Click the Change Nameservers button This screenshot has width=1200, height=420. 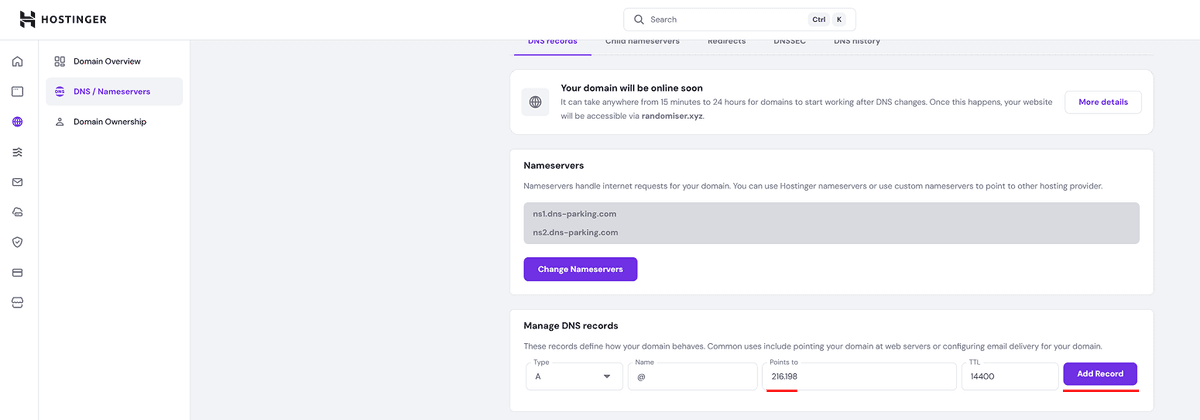[x=580, y=270]
